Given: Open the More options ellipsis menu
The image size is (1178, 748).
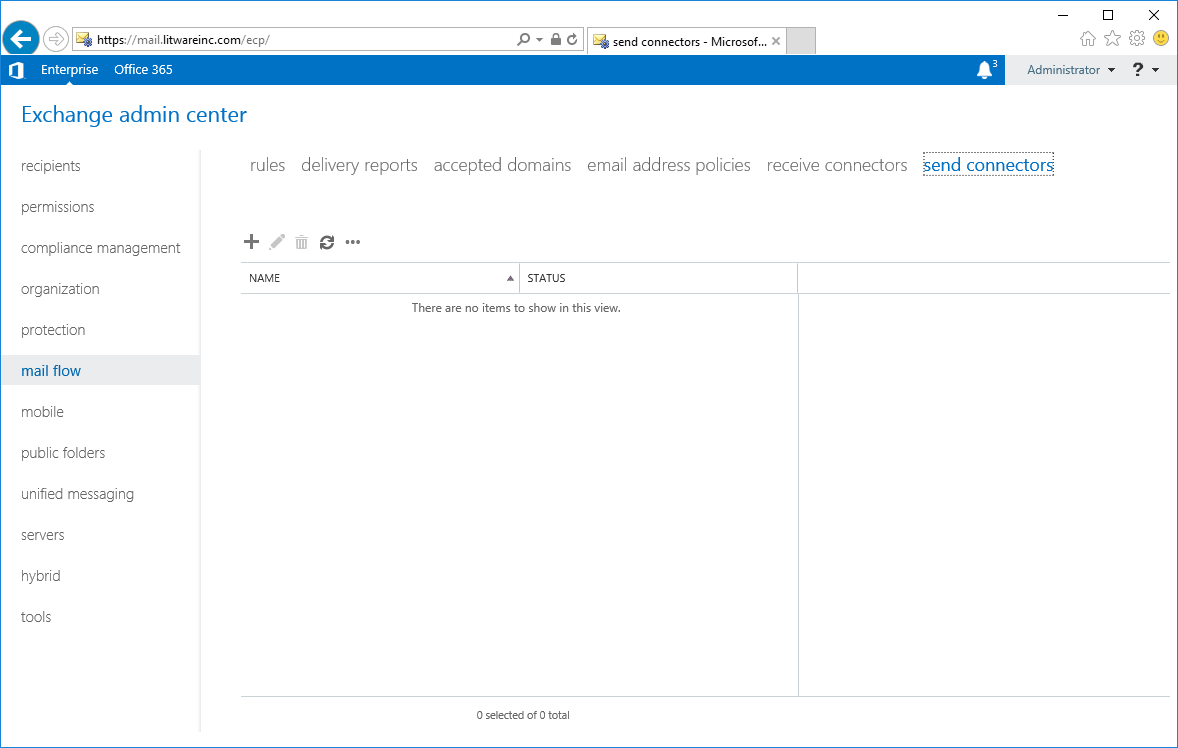Looking at the screenshot, I should (352, 242).
